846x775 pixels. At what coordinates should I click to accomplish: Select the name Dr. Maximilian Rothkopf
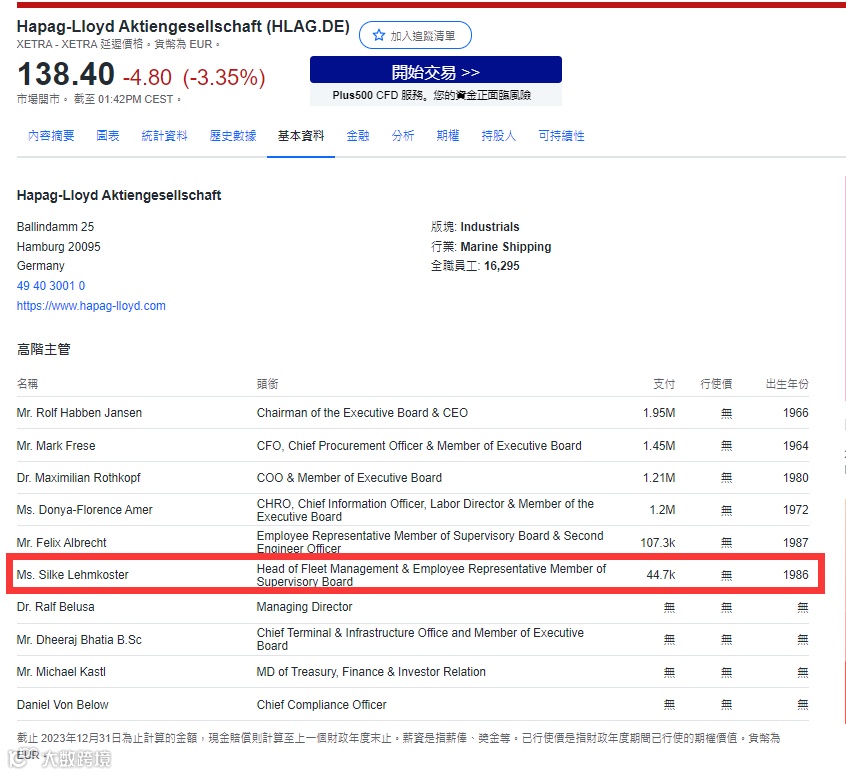point(79,478)
